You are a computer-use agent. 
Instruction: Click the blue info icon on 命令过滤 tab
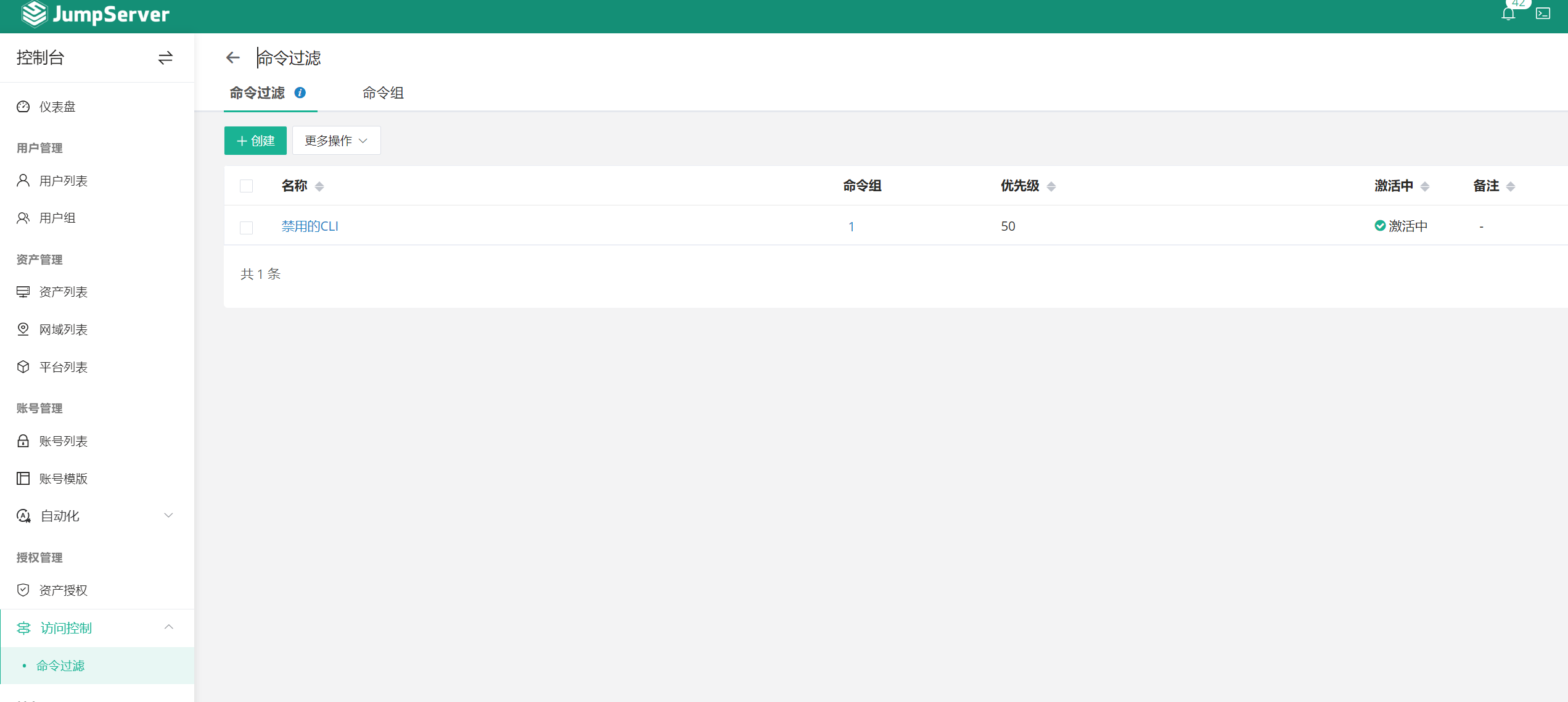pos(300,93)
